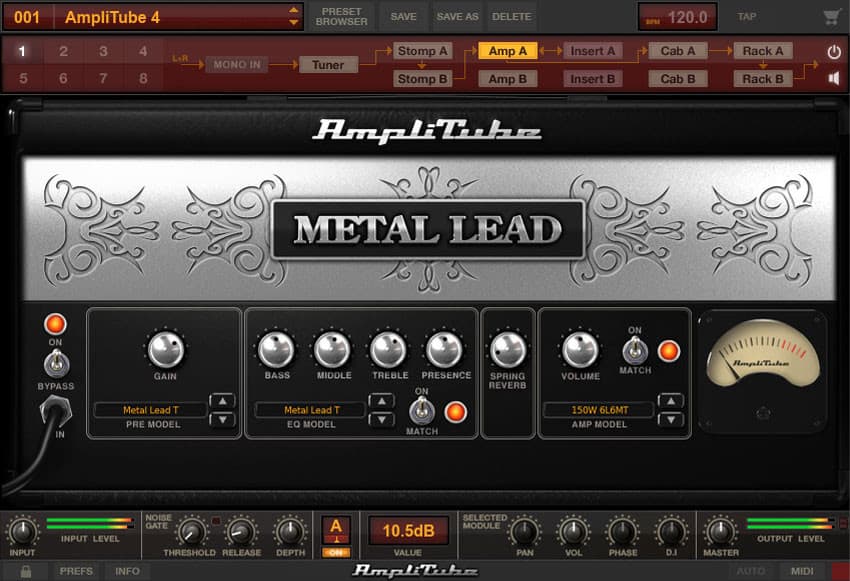Image resolution: width=850 pixels, height=581 pixels.
Task: Click the power icon in signal chain
Action: pyautogui.click(x=834, y=51)
